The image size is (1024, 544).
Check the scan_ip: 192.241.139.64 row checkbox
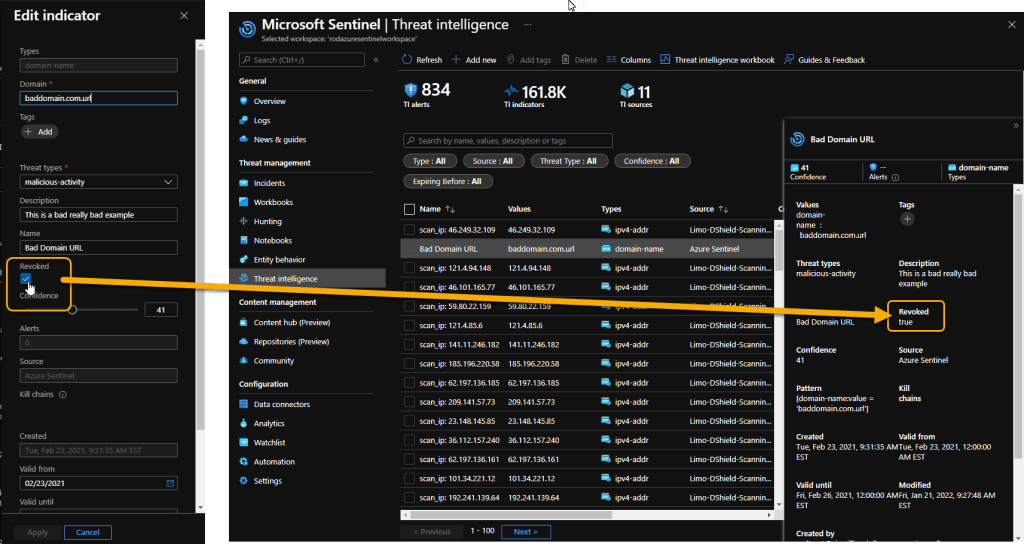[x=409, y=498]
